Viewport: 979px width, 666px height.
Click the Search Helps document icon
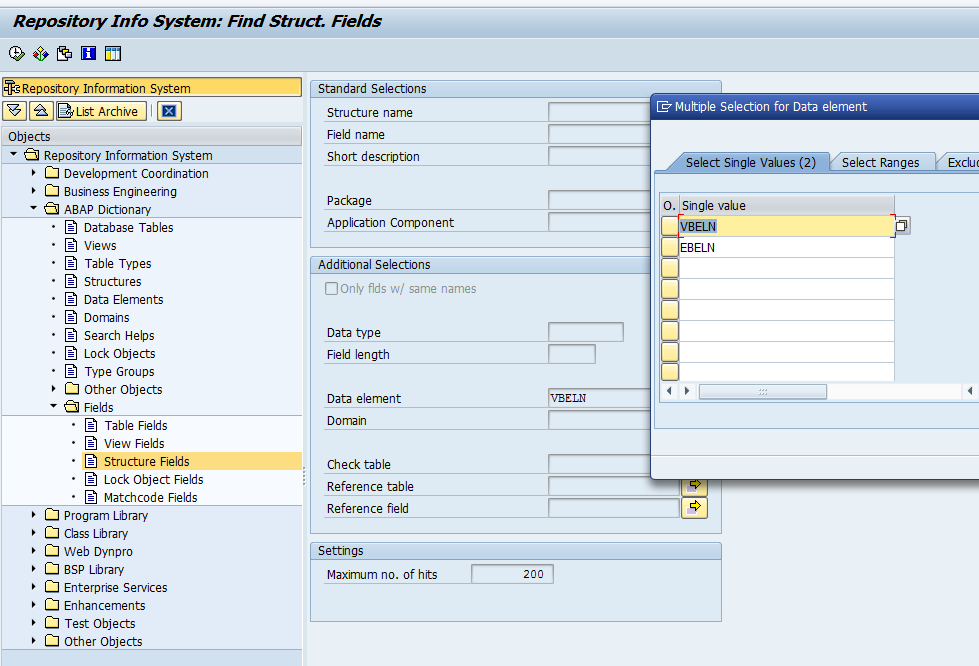tap(72, 335)
